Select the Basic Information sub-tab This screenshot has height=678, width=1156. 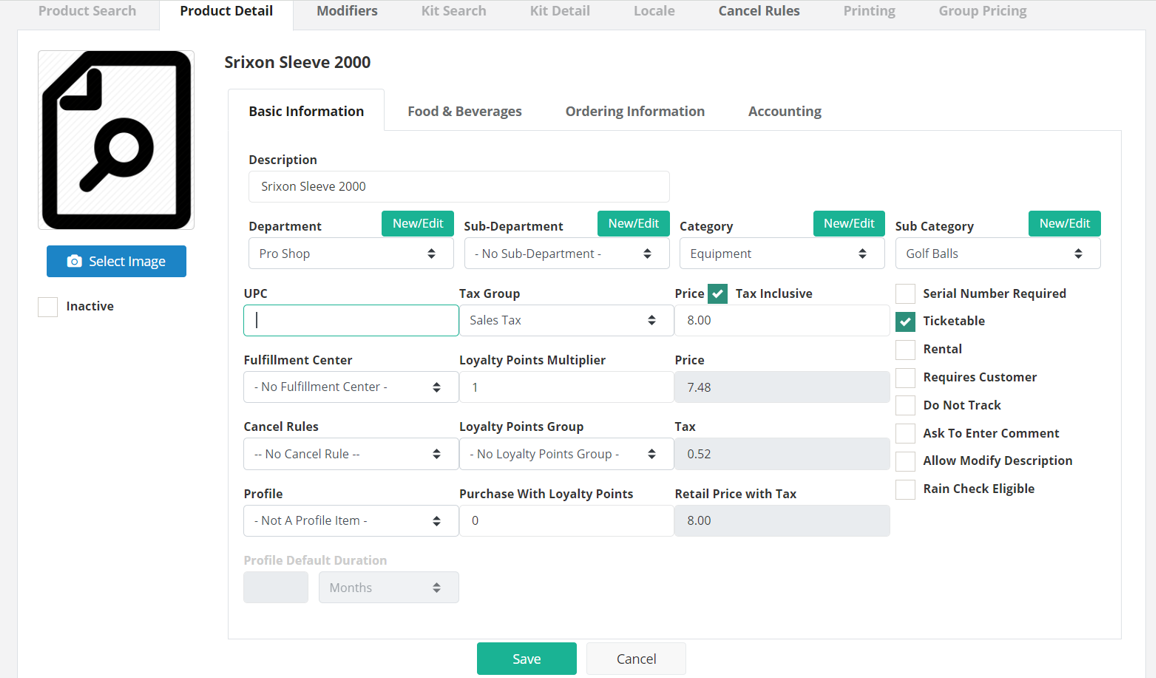click(x=306, y=111)
